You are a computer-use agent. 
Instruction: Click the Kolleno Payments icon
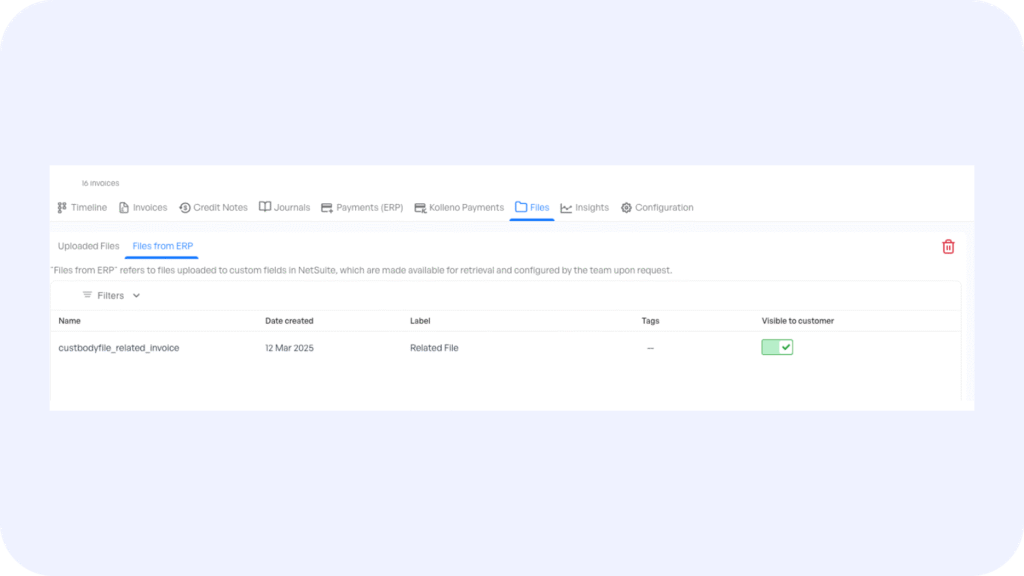point(420,208)
